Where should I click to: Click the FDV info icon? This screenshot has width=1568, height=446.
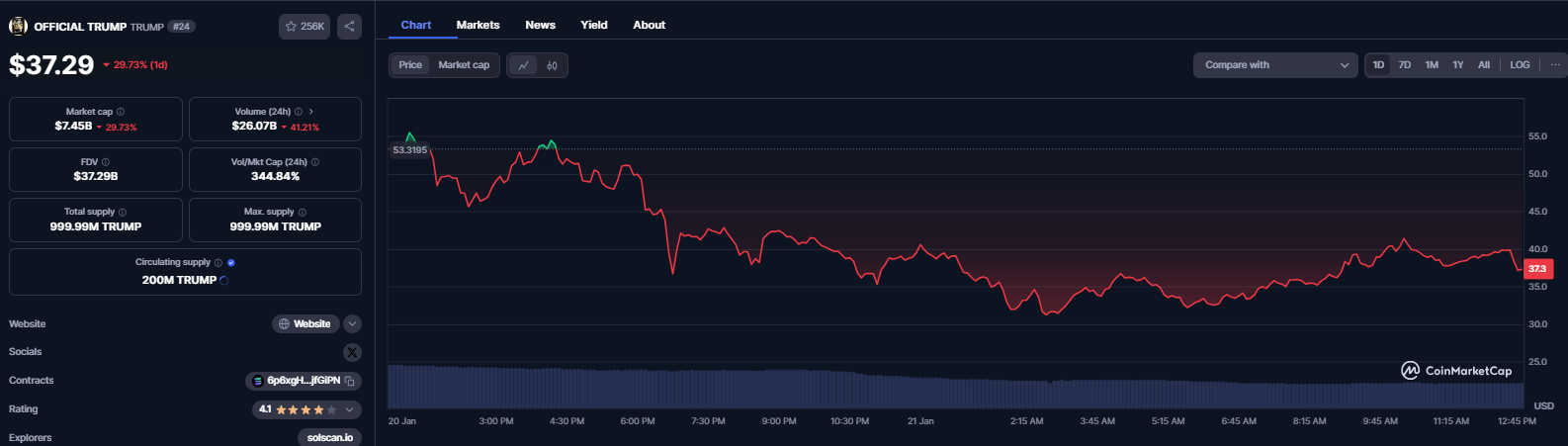tap(106, 162)
